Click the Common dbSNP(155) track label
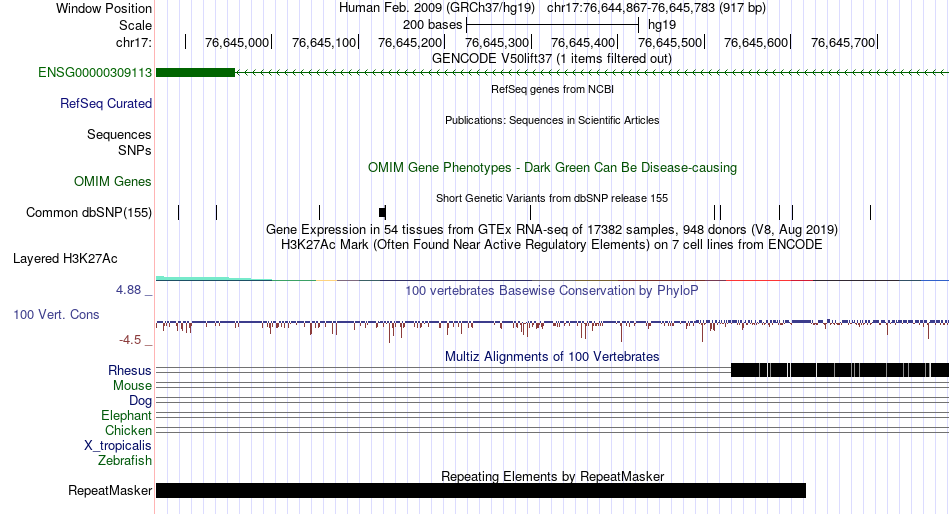Image resolution: width=950 pixels, height=514 pixels. 89,213
